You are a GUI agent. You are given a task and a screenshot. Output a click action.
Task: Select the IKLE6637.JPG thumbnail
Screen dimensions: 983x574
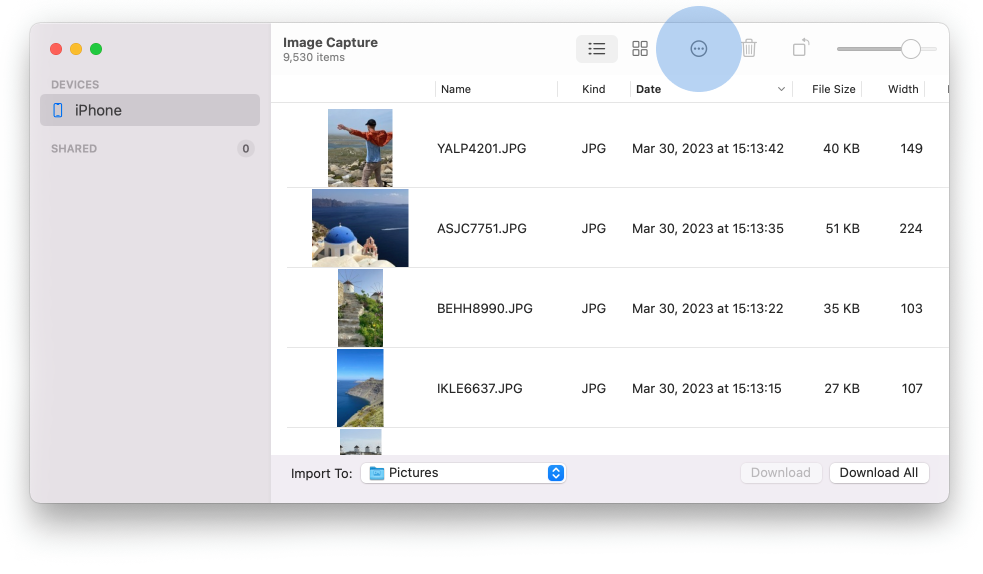(x=360, y=389)
